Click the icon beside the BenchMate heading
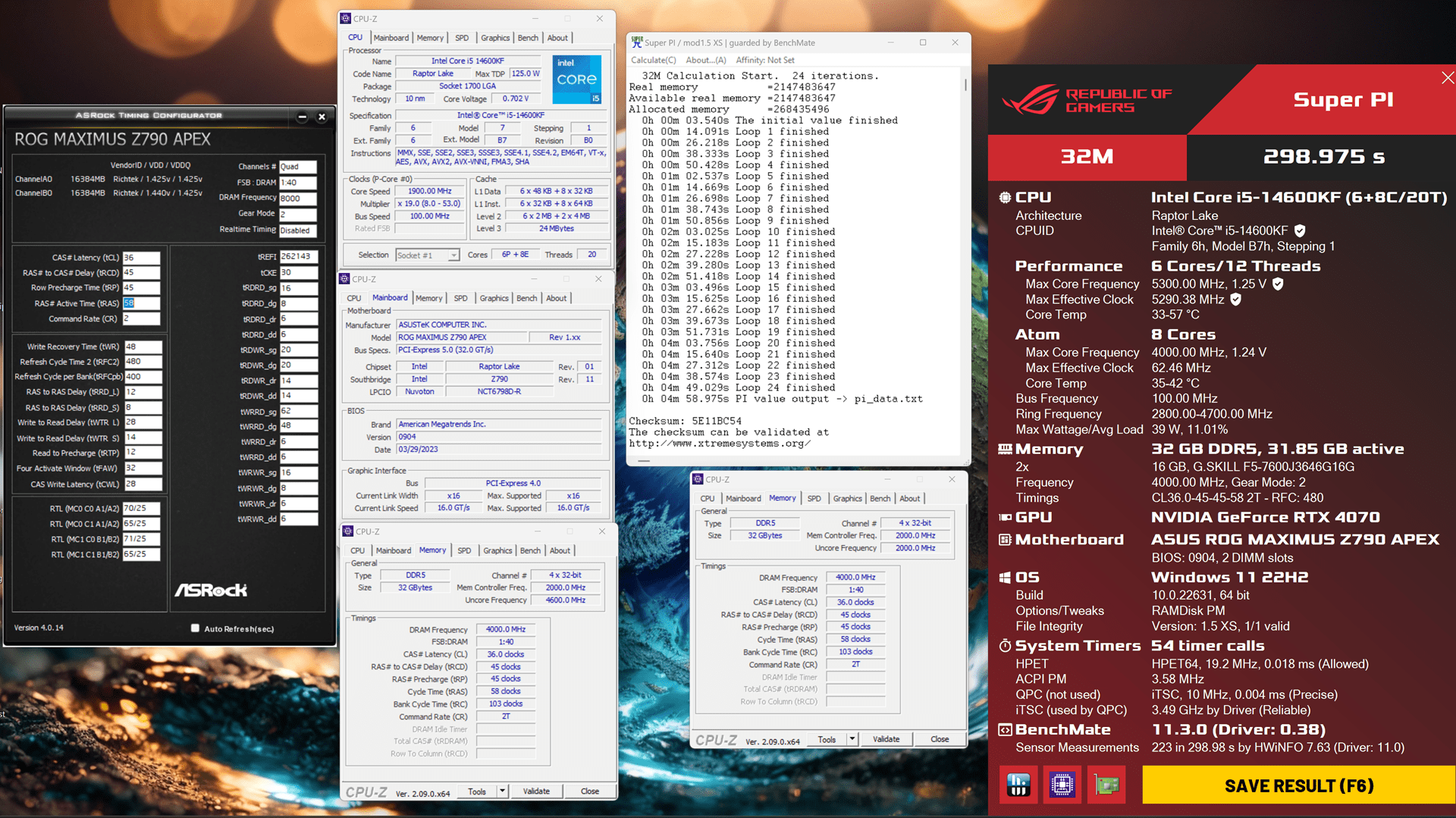This screenshot has height=818, width=1456. click(x=1005, y=729)
